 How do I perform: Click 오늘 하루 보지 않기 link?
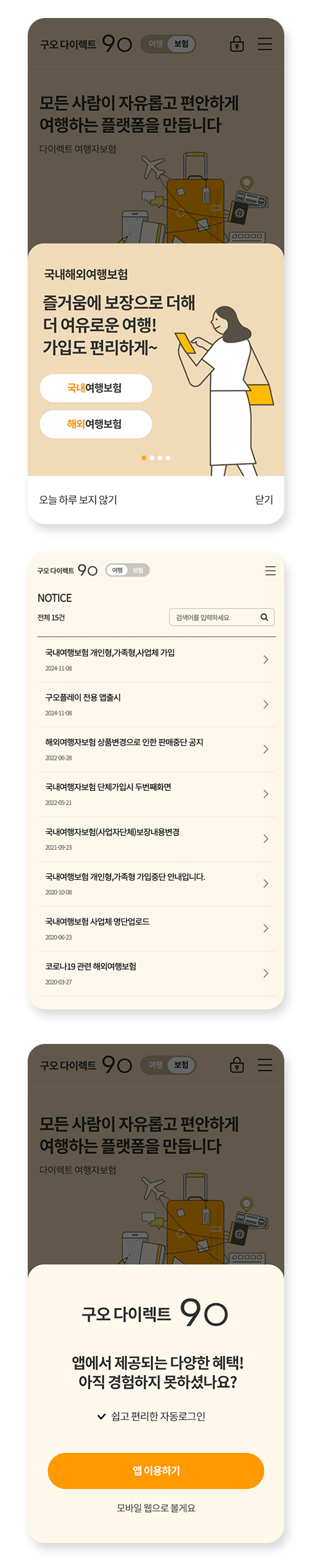(78, 500)
